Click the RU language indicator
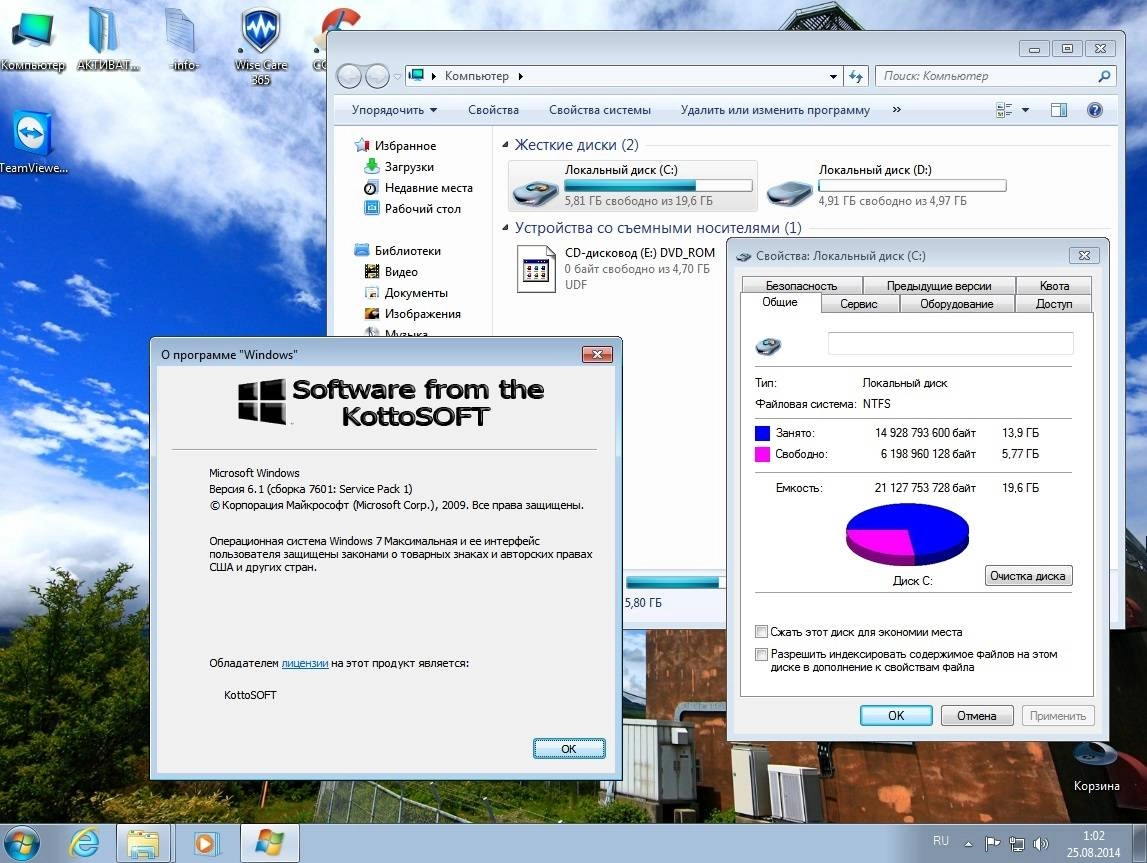1147x863 pixels. click(941, 841)
